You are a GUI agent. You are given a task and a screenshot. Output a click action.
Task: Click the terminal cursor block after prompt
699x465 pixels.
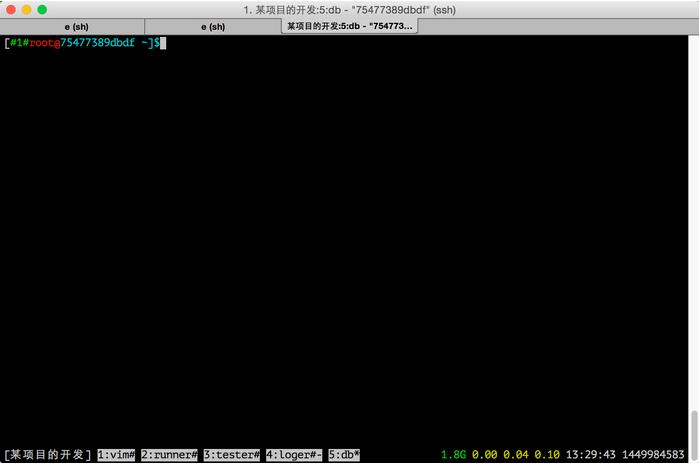pos(163,43)
